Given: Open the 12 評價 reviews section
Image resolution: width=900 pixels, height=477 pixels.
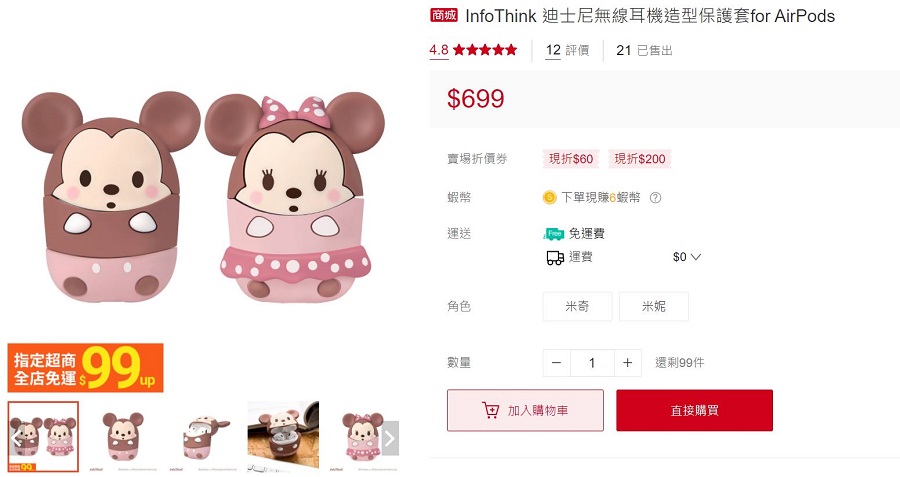Looking at the screenshot, I should point(567,51).
